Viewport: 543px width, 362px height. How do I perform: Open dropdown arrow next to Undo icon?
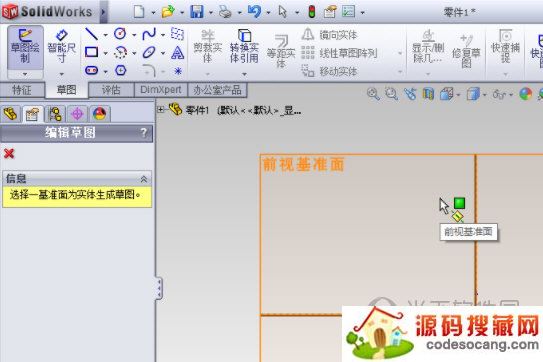(268, 13)
